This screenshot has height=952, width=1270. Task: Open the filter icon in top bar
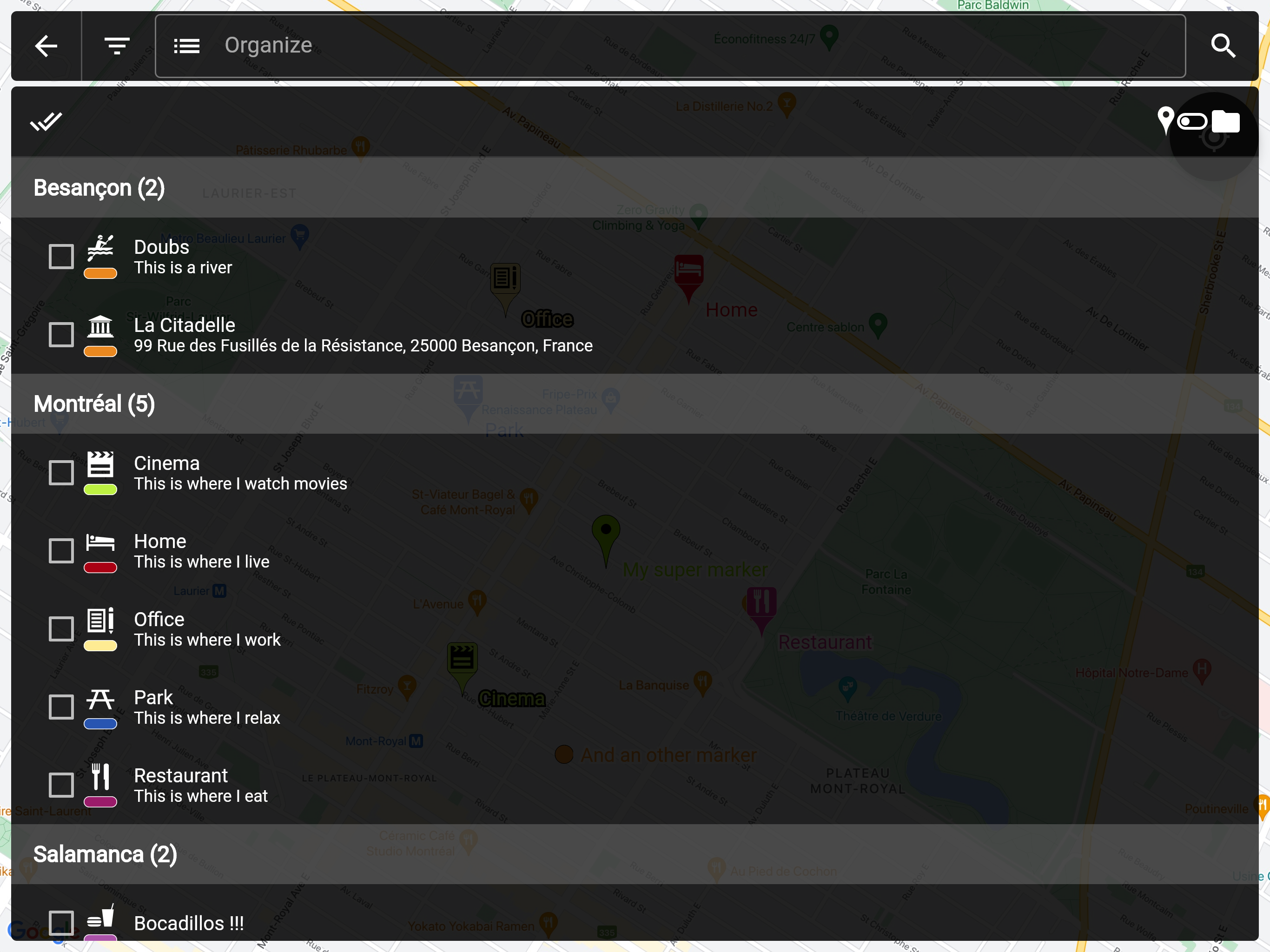tap(117, 46)
